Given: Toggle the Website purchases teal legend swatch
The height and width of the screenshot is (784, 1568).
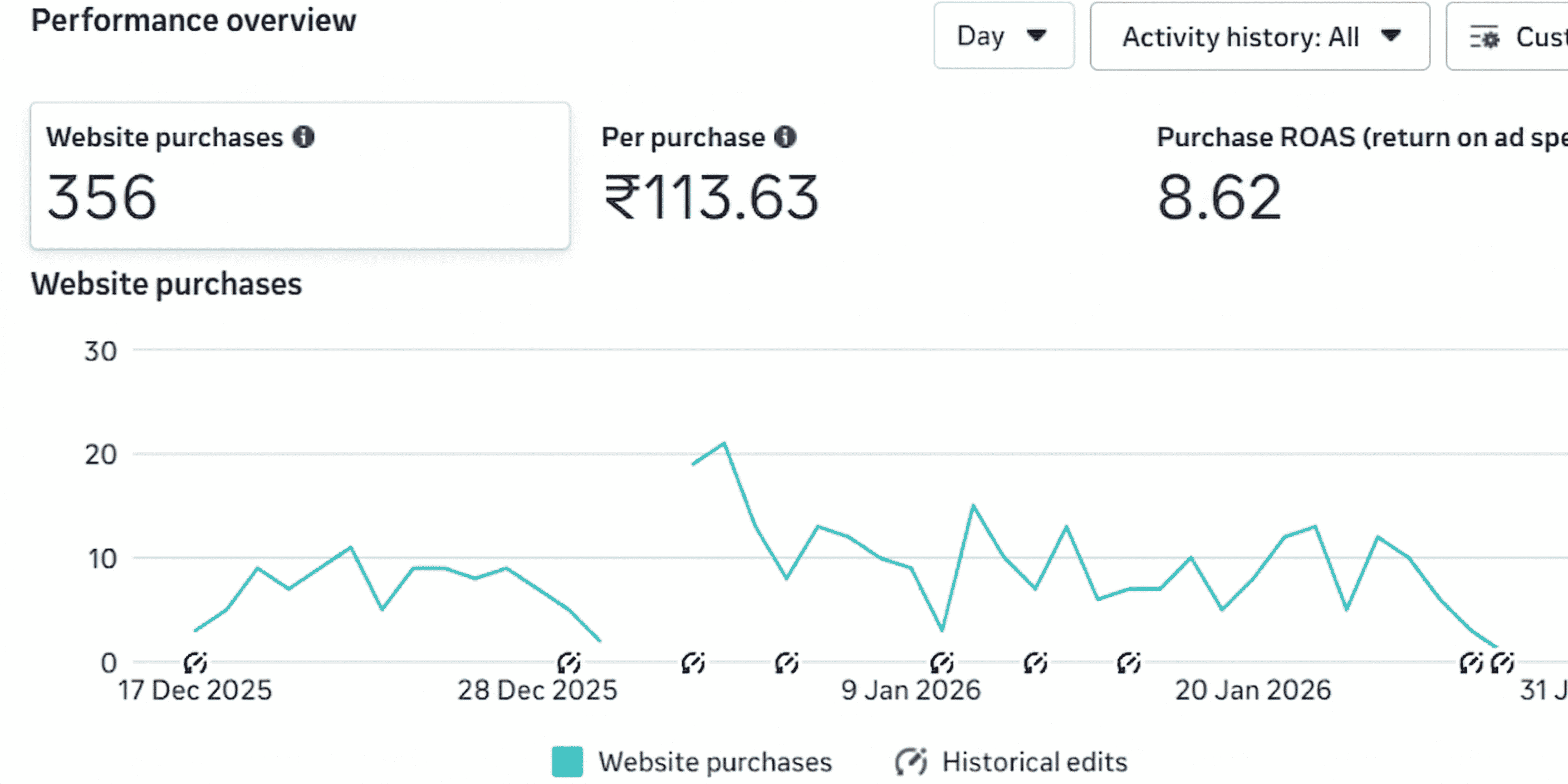Looking at the screenshot, I should tap(567, 762).
